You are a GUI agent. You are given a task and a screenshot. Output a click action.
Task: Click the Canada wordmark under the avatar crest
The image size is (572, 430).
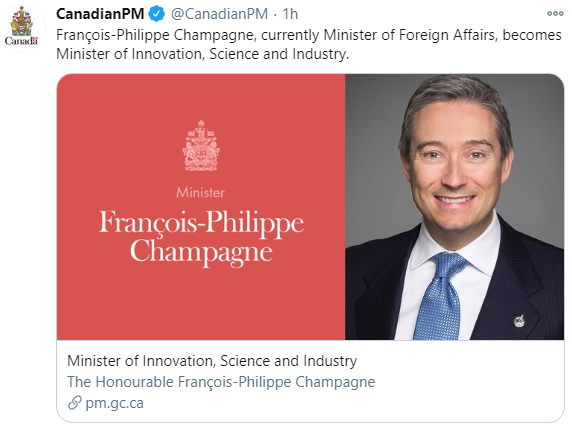click(21, 41)
